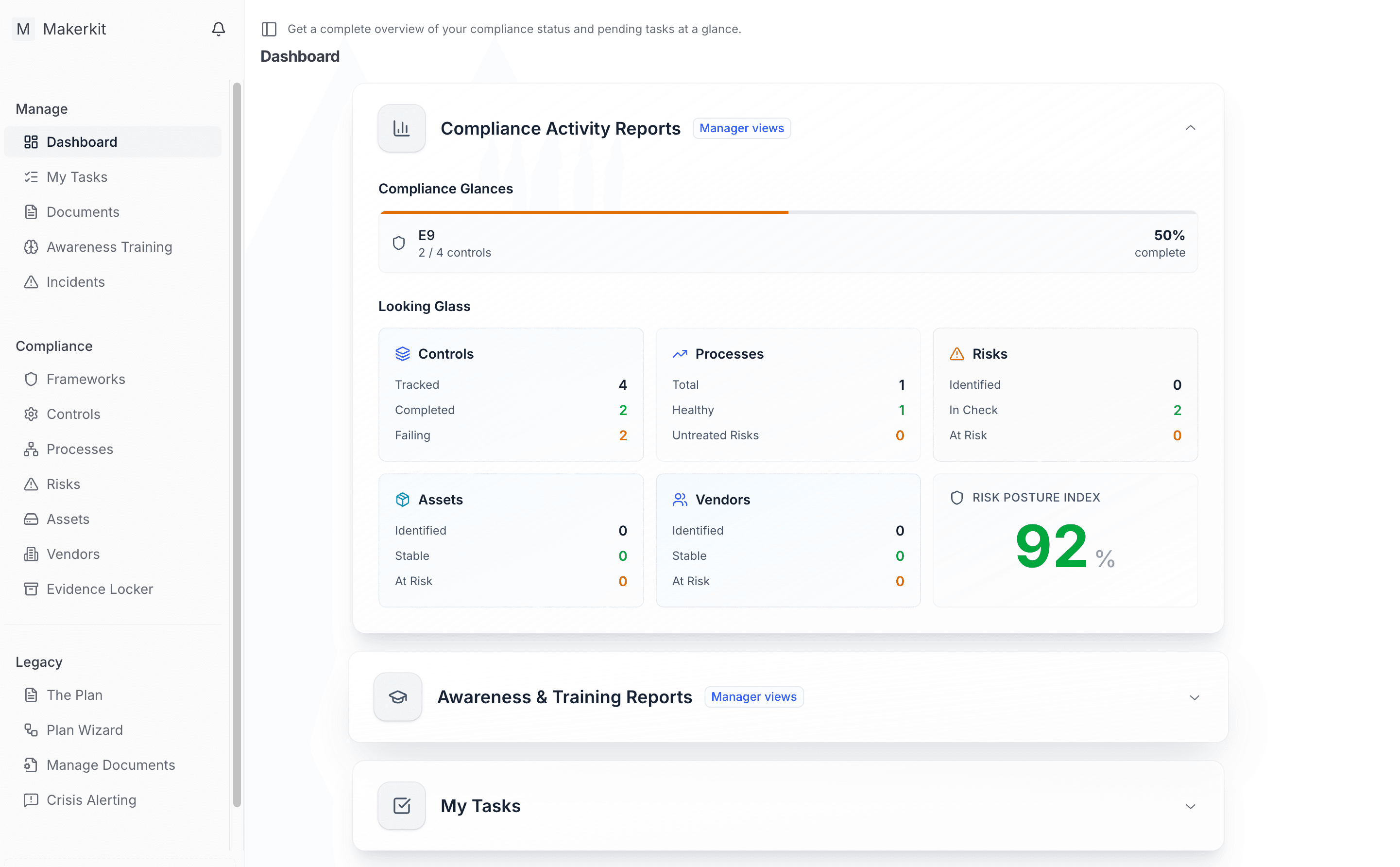Click Manager views next to Compliance Activity Reports
1400x867 pixels.
pyautogui.click(x=741, y=128)
